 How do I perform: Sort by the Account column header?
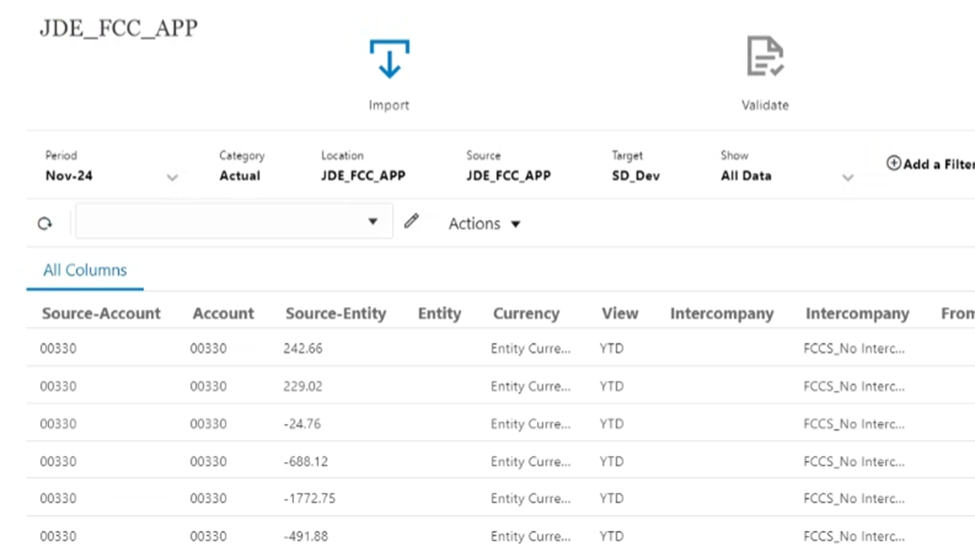coord(223,313)
